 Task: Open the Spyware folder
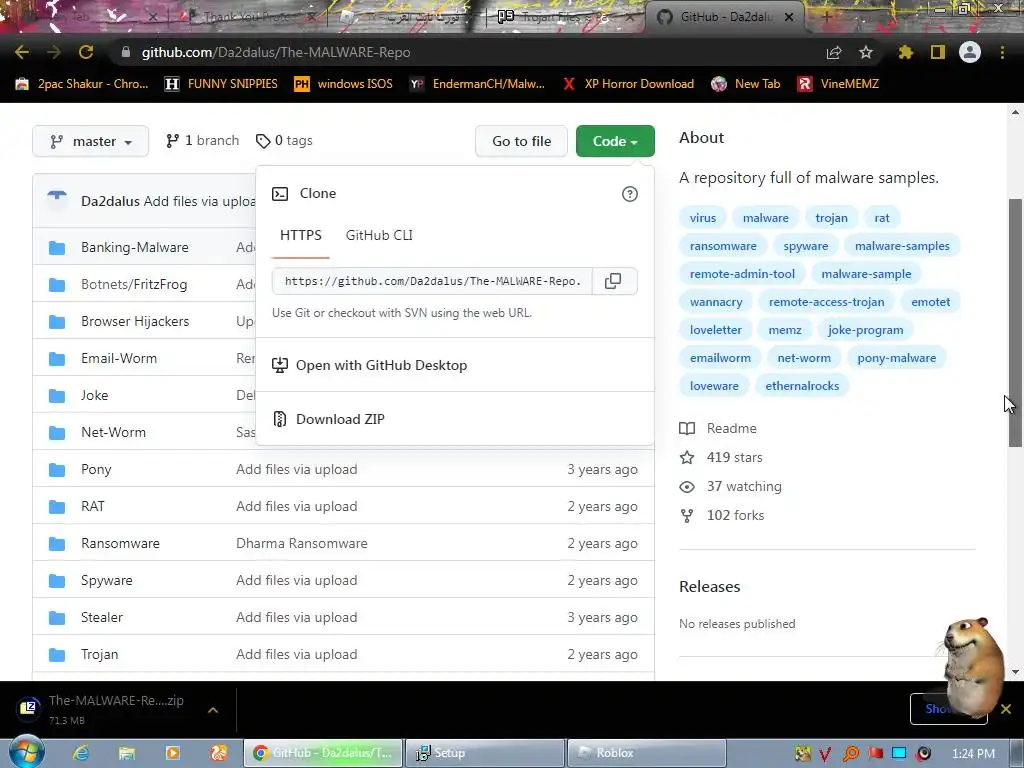pyautogui.click(x=106, y=581)
